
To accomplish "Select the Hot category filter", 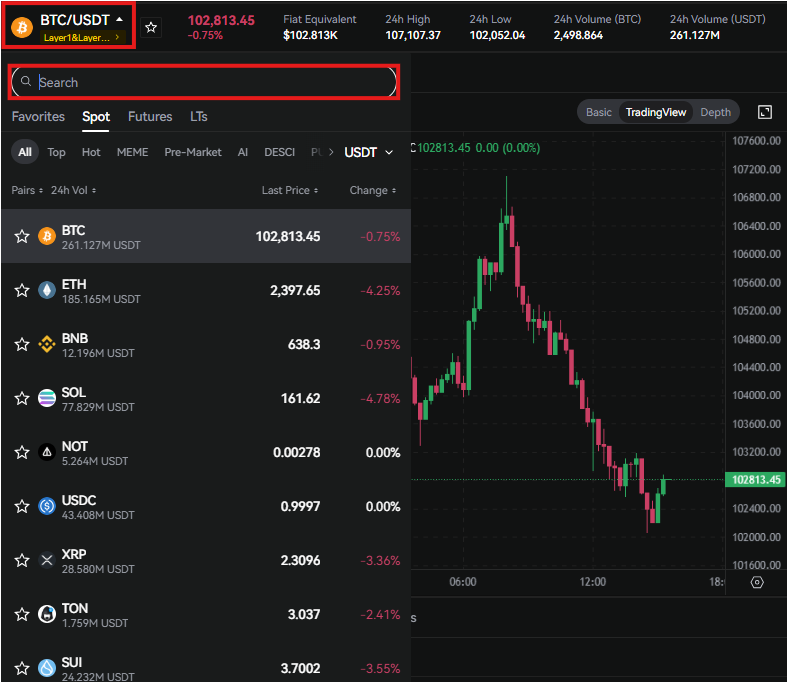I will (91, 152).
